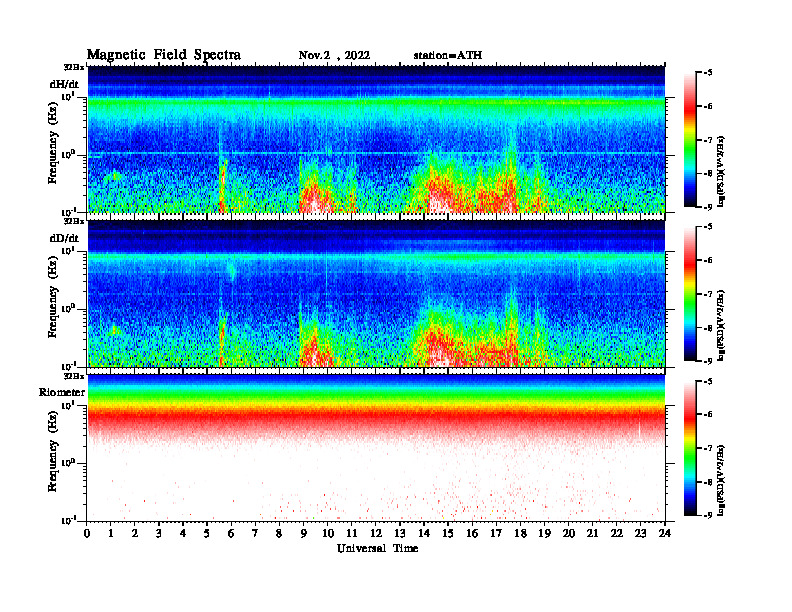
Task: Click the '7' tick on Universal Time axis
Action: tap(255, 534)
